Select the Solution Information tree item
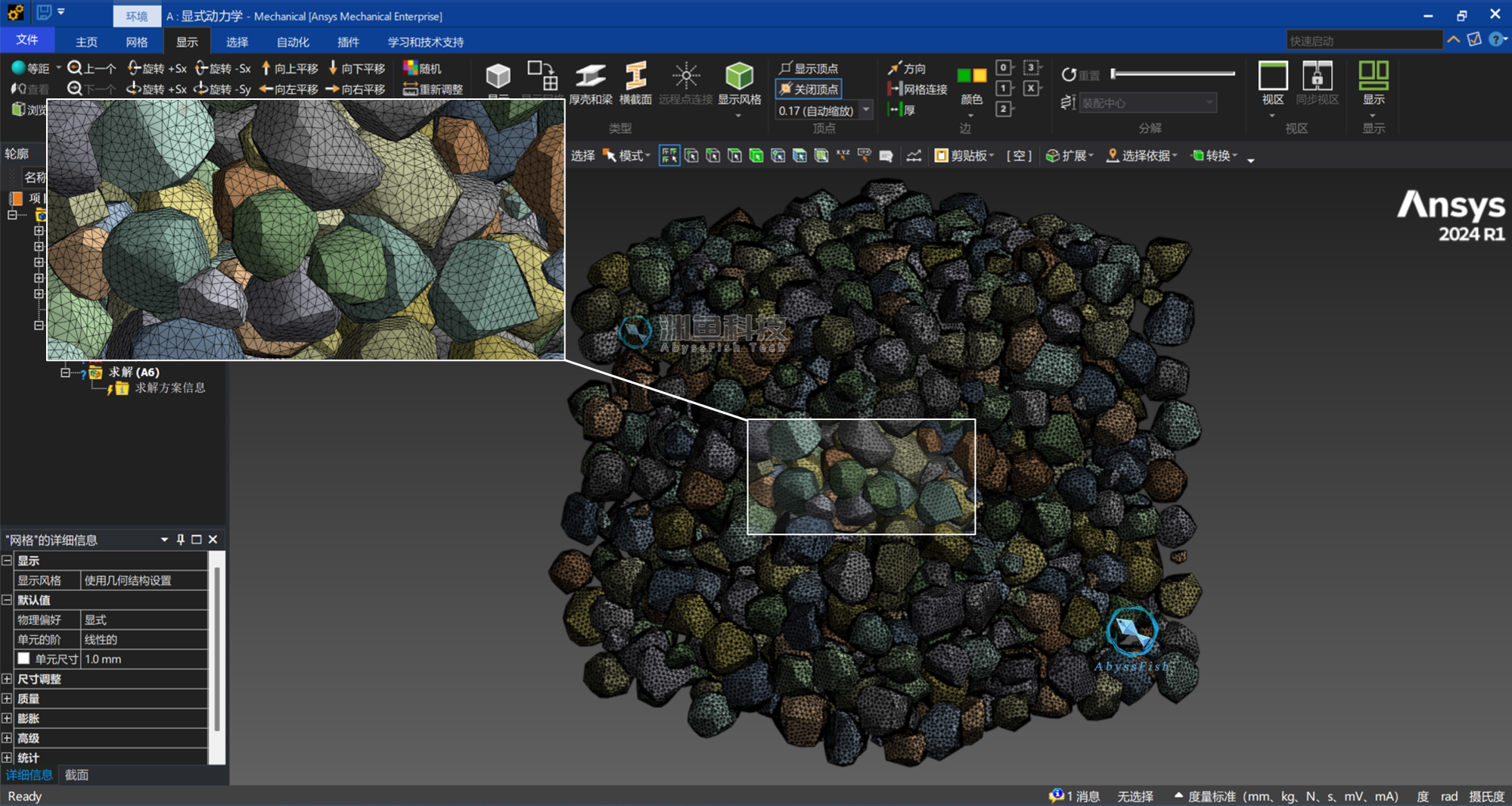Image resolution: width=1512 pixels, height=806 pixels. [x=170, y=387]
